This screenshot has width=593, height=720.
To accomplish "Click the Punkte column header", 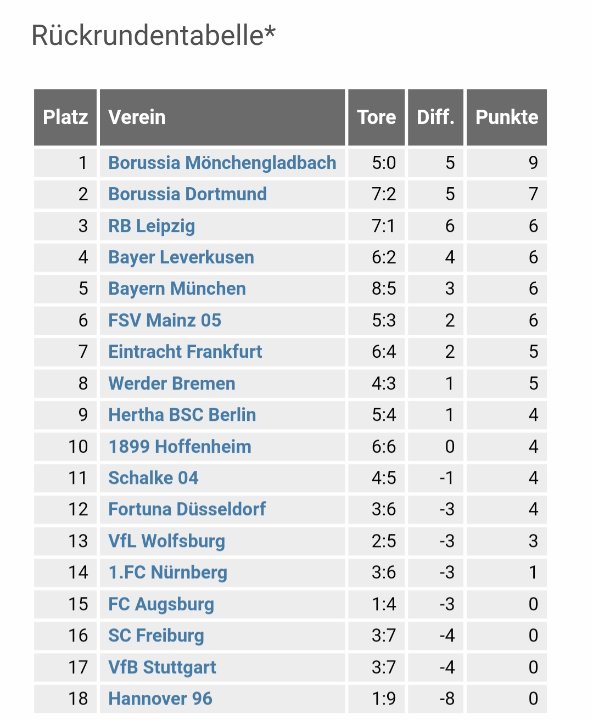I will pyautogui.click(x=507, y=117).
